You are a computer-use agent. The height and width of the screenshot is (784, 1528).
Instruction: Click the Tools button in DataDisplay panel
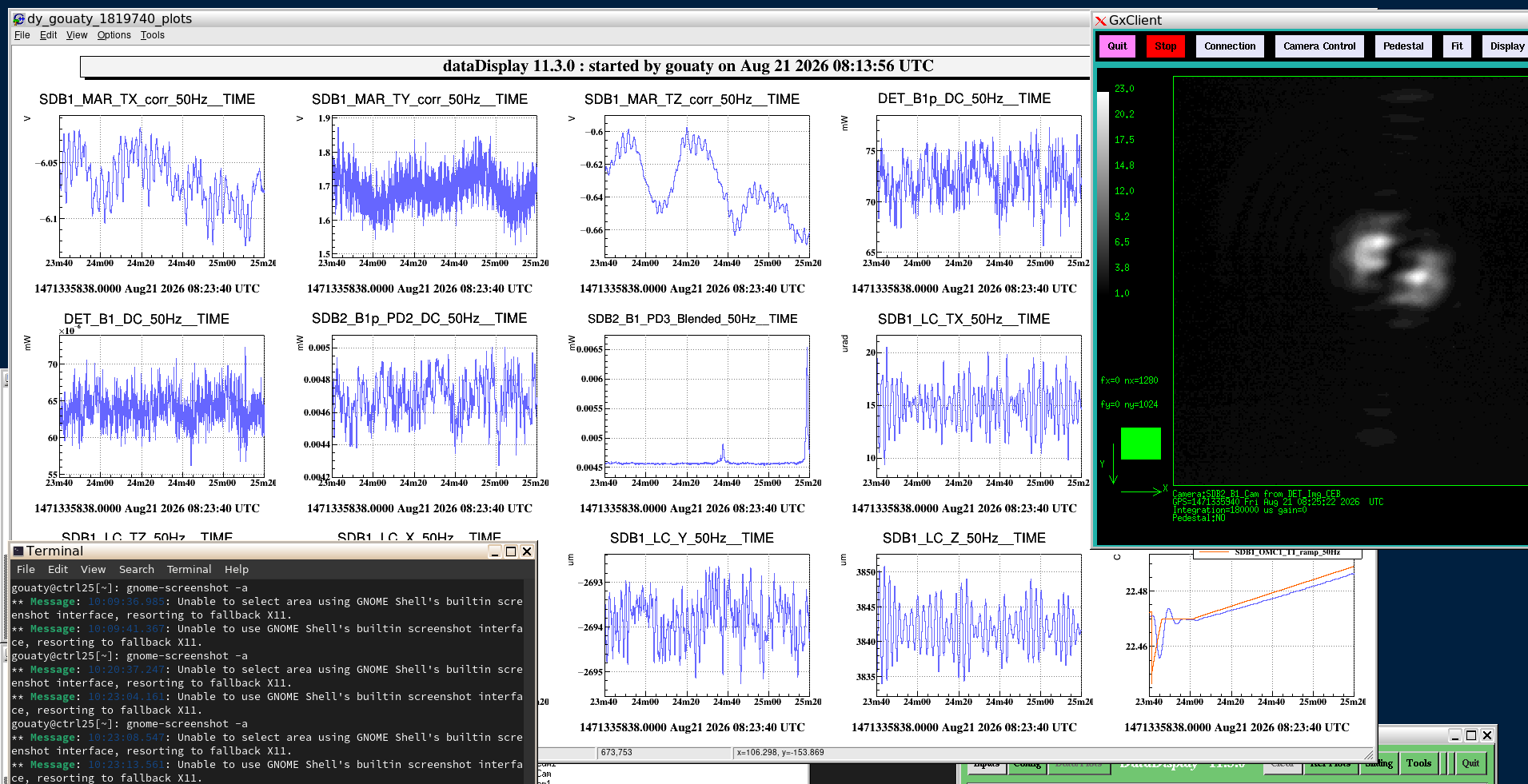1418,763
